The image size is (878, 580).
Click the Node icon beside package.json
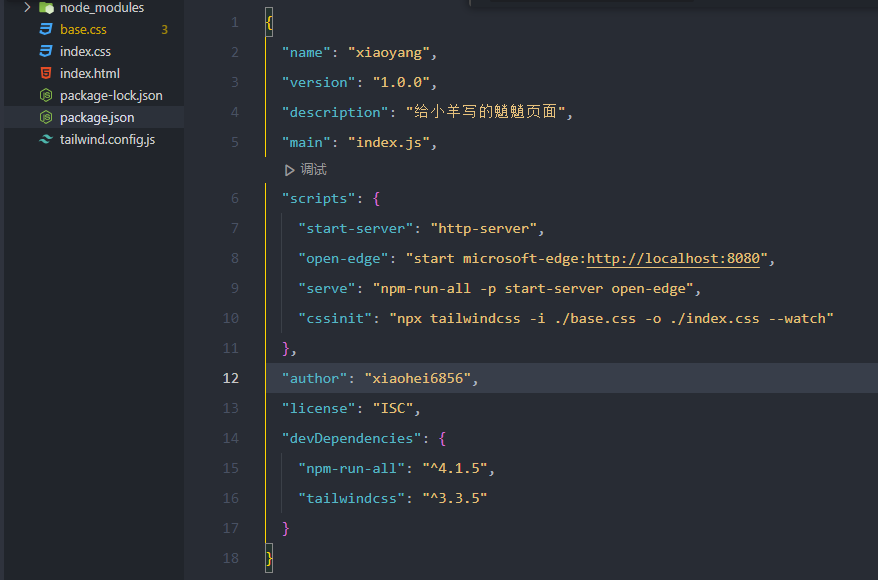[46, 118]
